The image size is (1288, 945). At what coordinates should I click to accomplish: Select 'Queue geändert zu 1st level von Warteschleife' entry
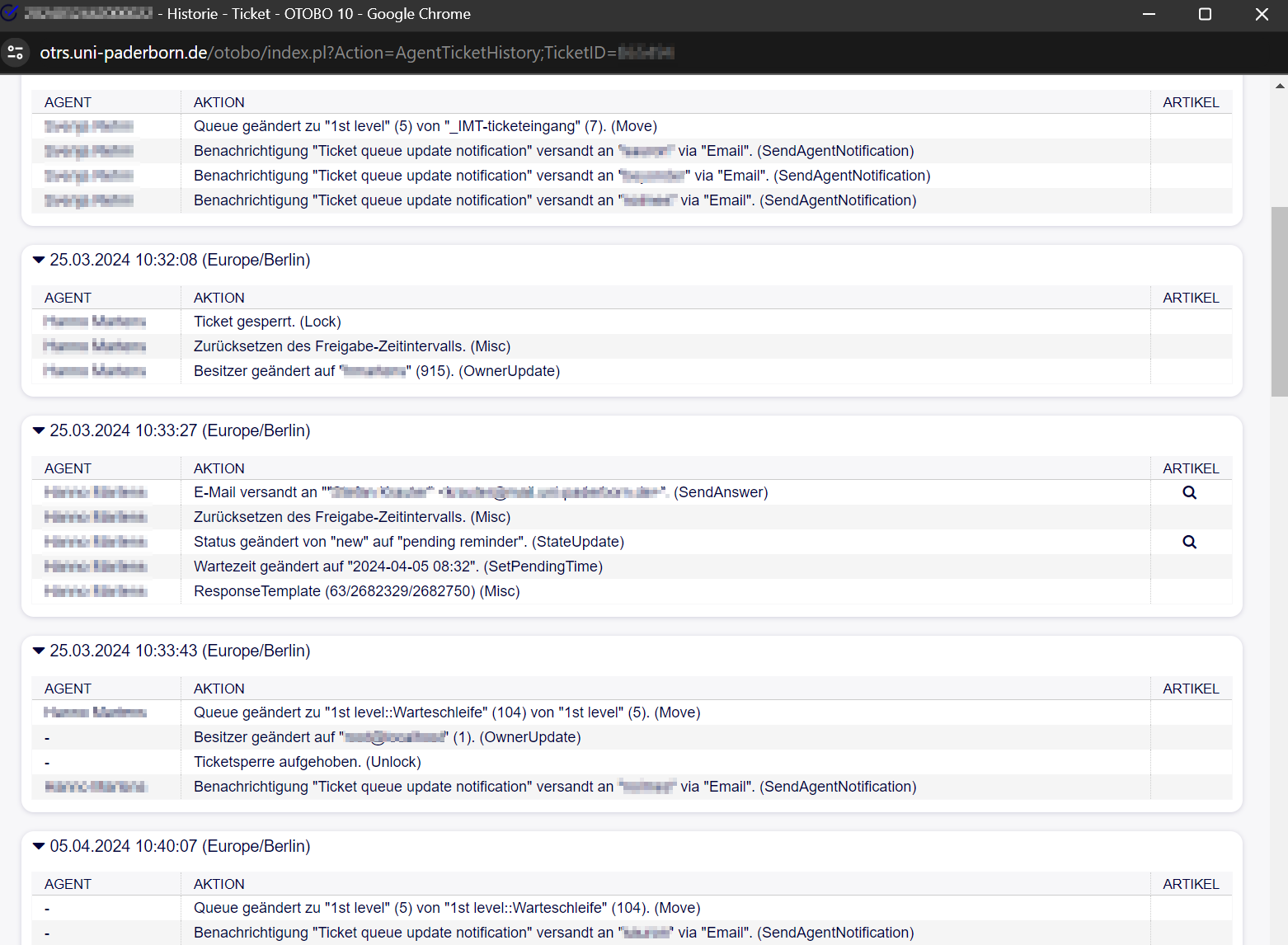point(447,908)
